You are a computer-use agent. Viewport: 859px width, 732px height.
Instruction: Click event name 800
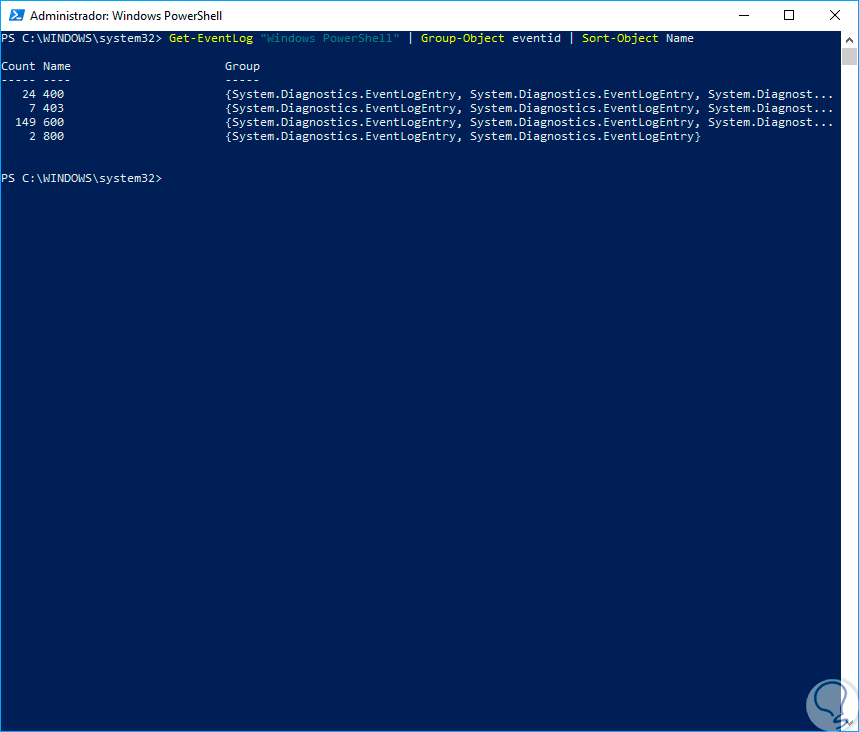point(54,136)
